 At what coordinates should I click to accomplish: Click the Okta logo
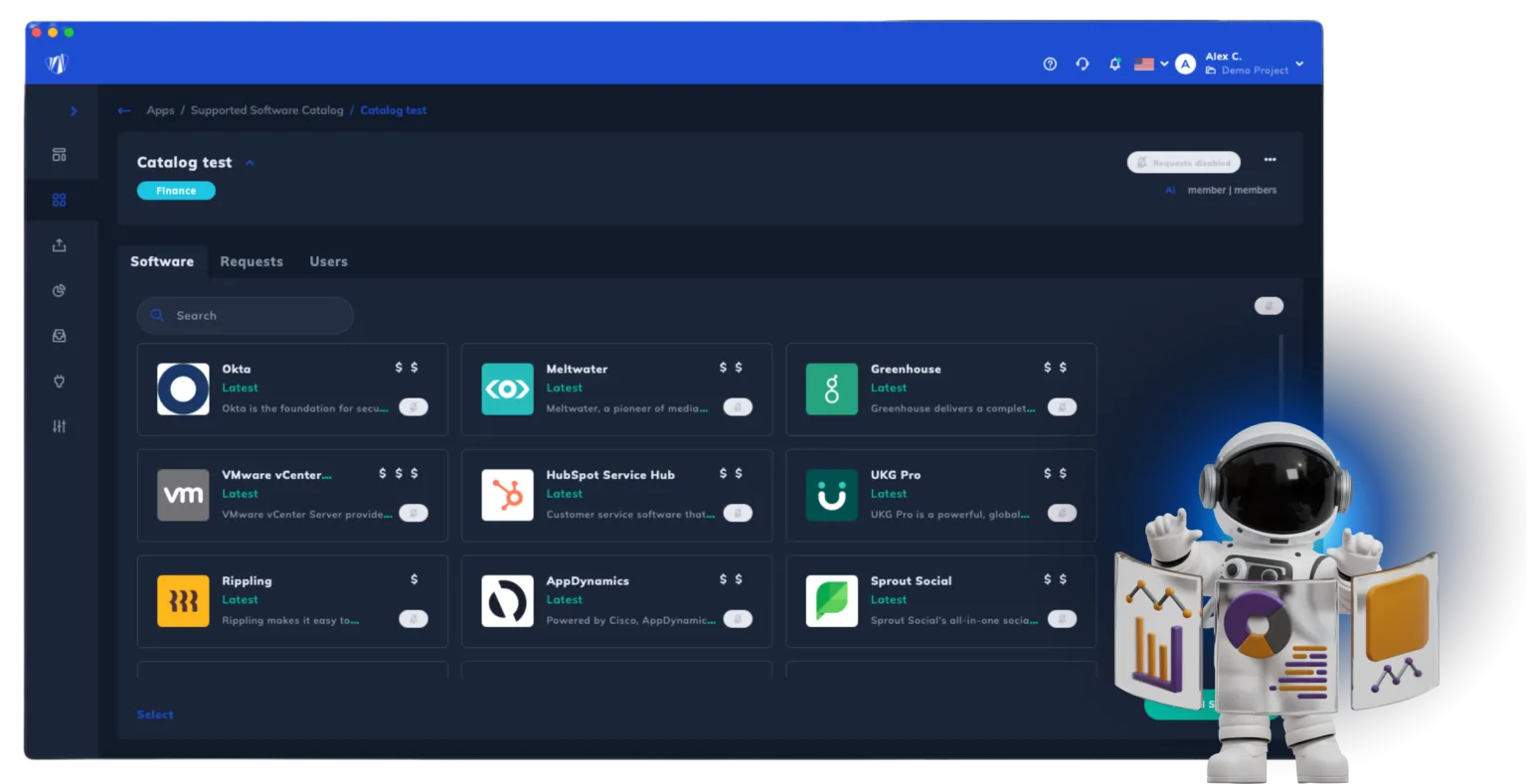[183, 389]
